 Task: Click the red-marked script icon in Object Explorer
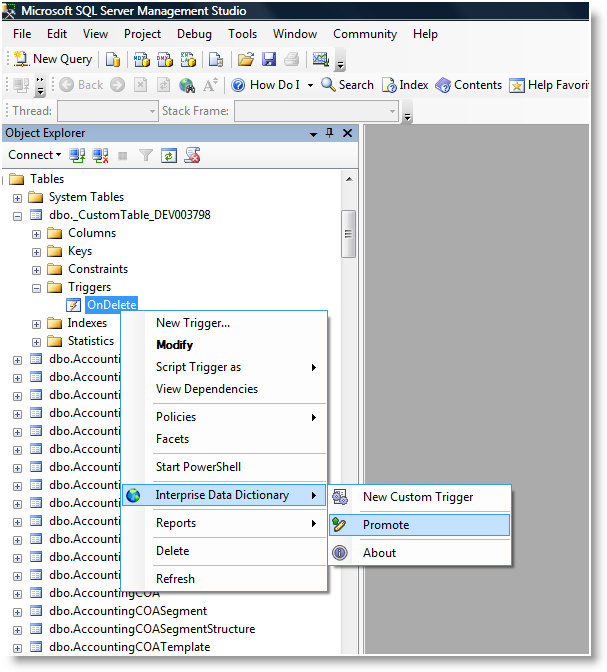coord(192,155)
